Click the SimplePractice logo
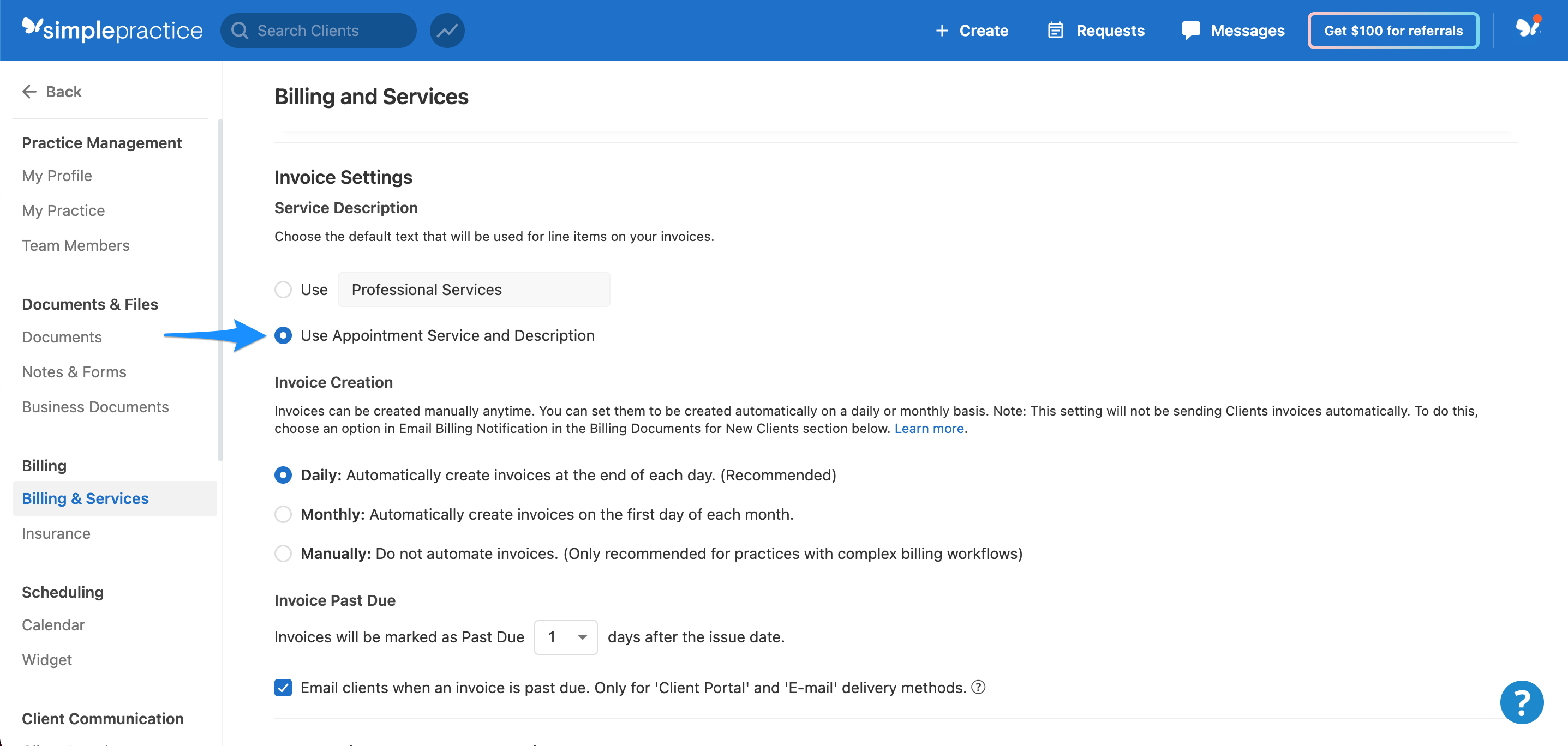 (112, 30)
